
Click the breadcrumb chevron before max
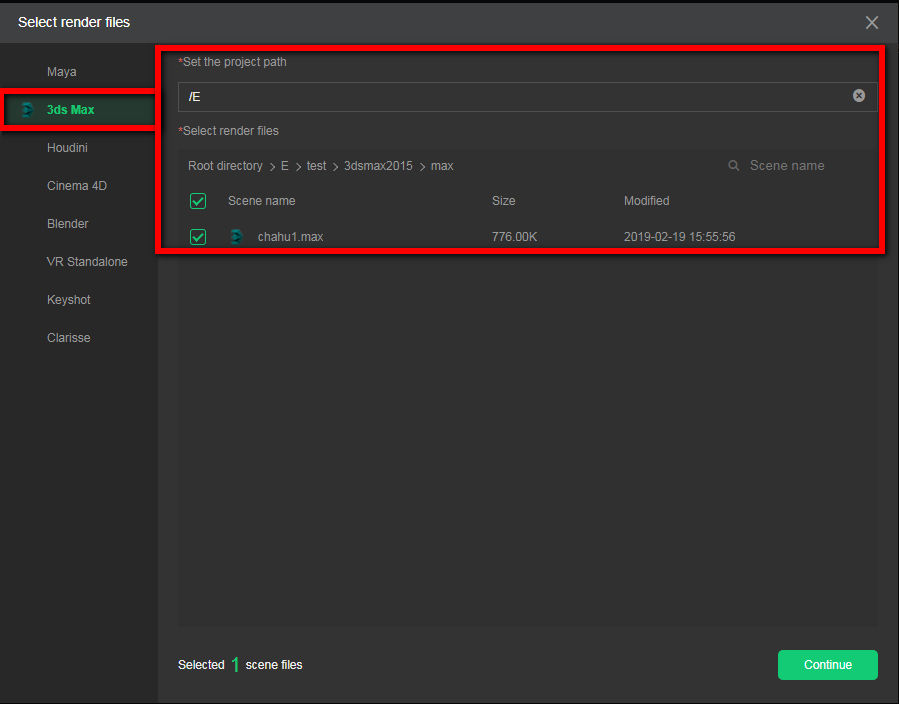point(423,167)
